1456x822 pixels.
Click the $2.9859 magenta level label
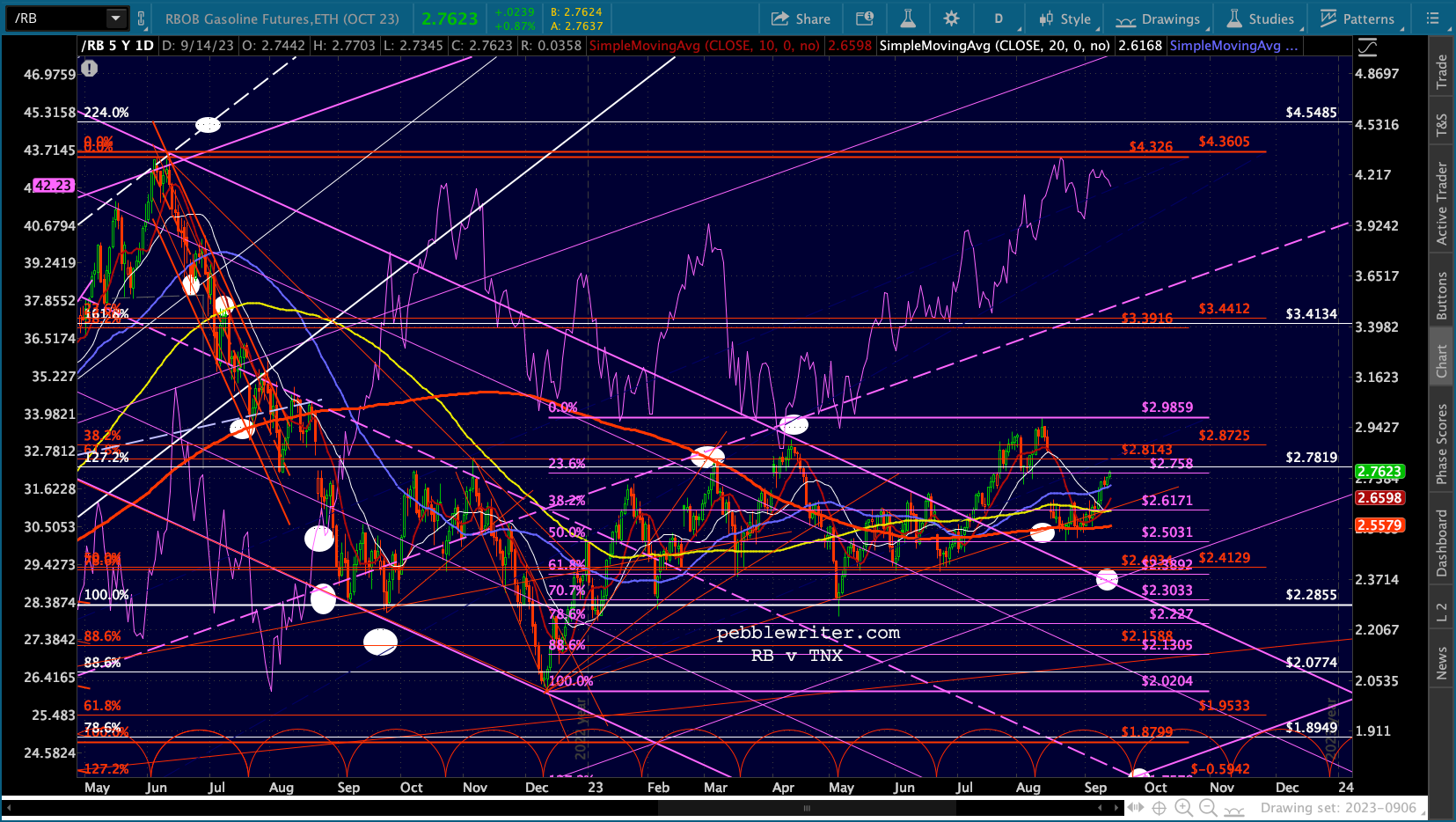(1167, 407)
